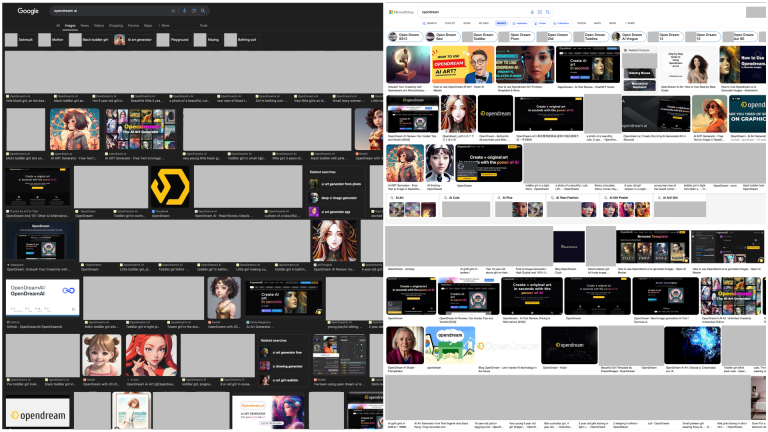This screenshot has width=768, height=432.
Task: Click the Google logo
Action: [x=28, y=10]
